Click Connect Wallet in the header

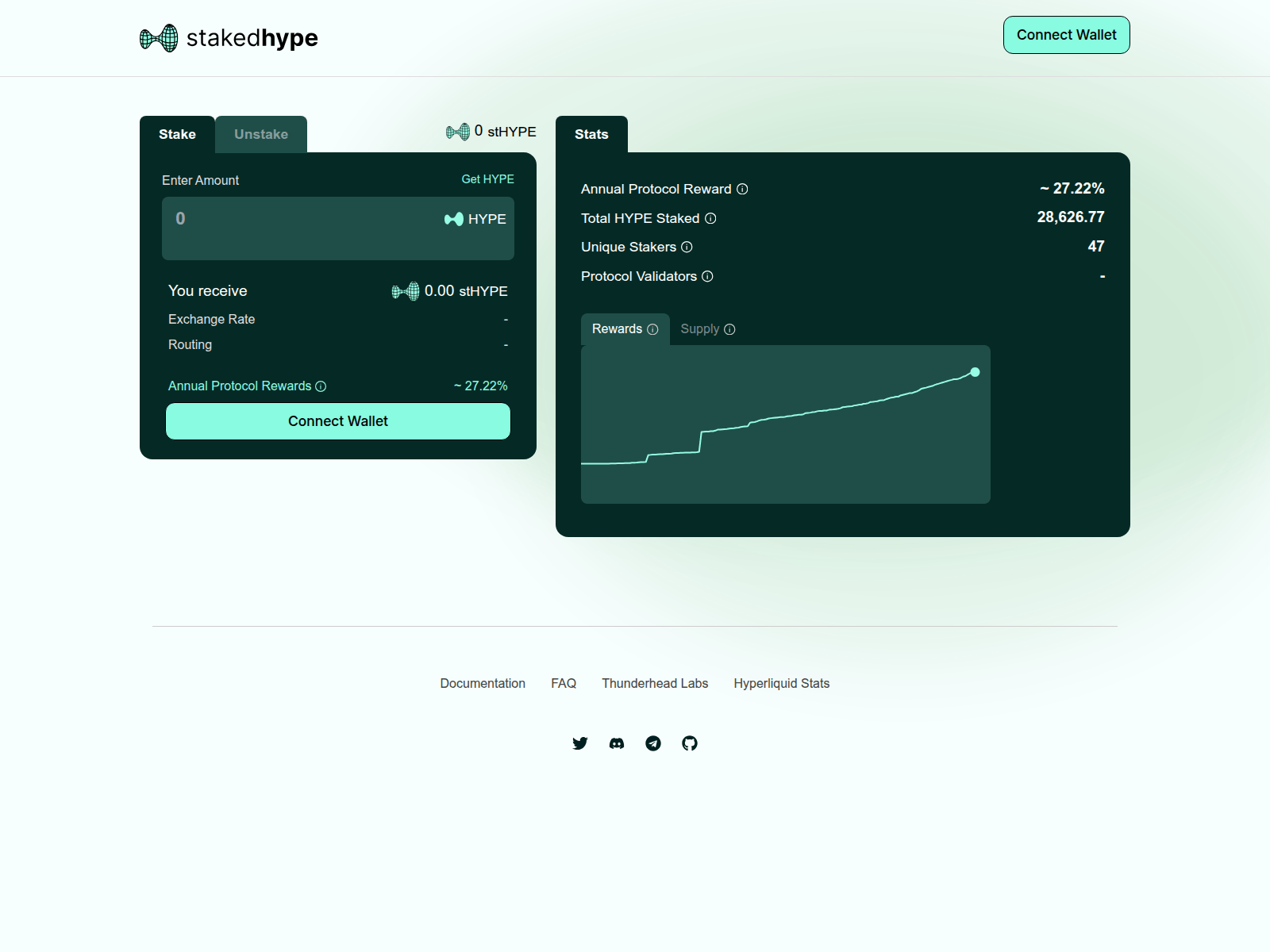coord(1066,35)
